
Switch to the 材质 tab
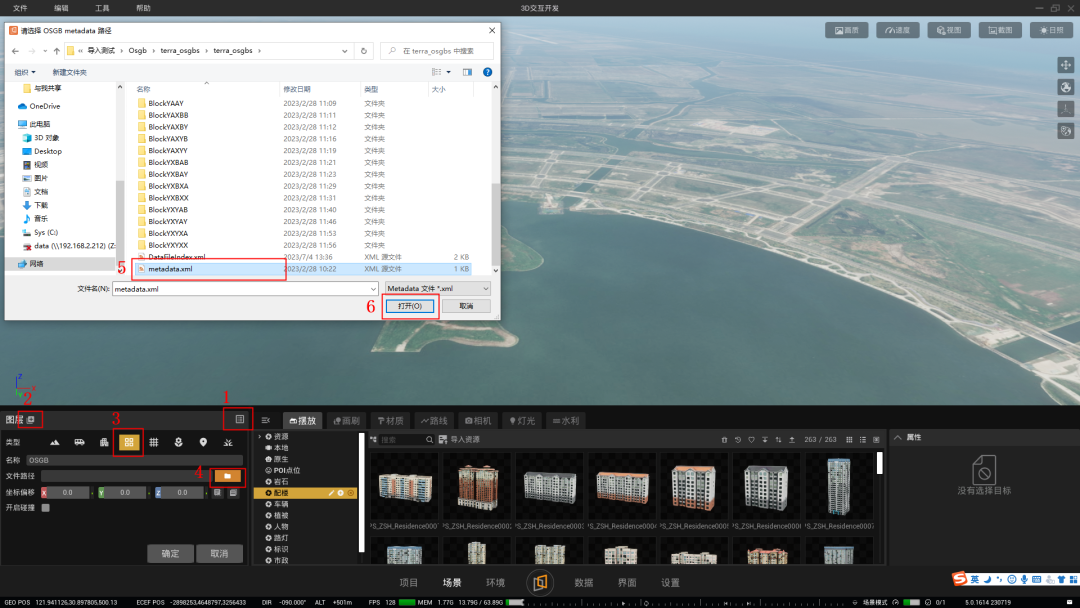390,421
